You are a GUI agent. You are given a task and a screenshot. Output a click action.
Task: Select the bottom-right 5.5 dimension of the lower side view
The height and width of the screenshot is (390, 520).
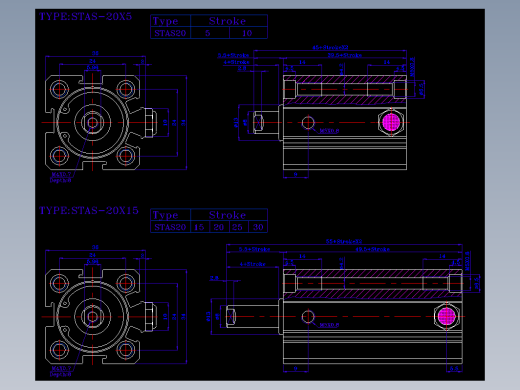[x=454, y=368]
